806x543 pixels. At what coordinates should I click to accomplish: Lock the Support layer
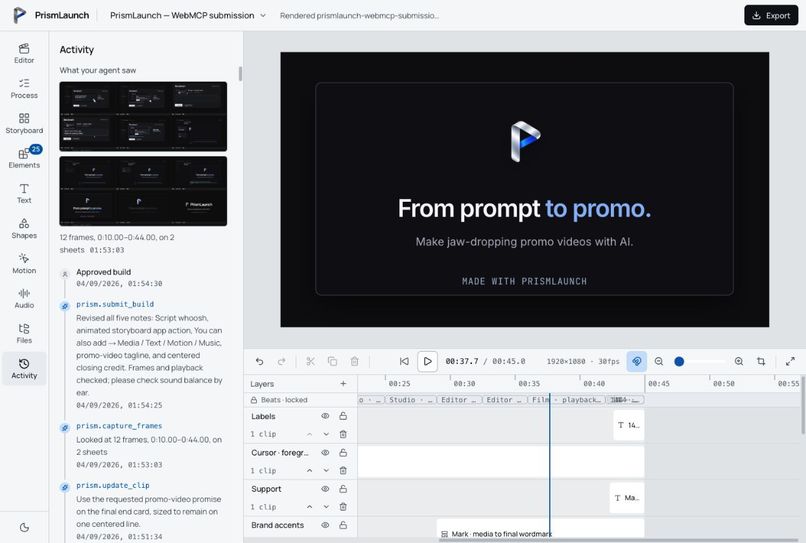click(343, 489)
